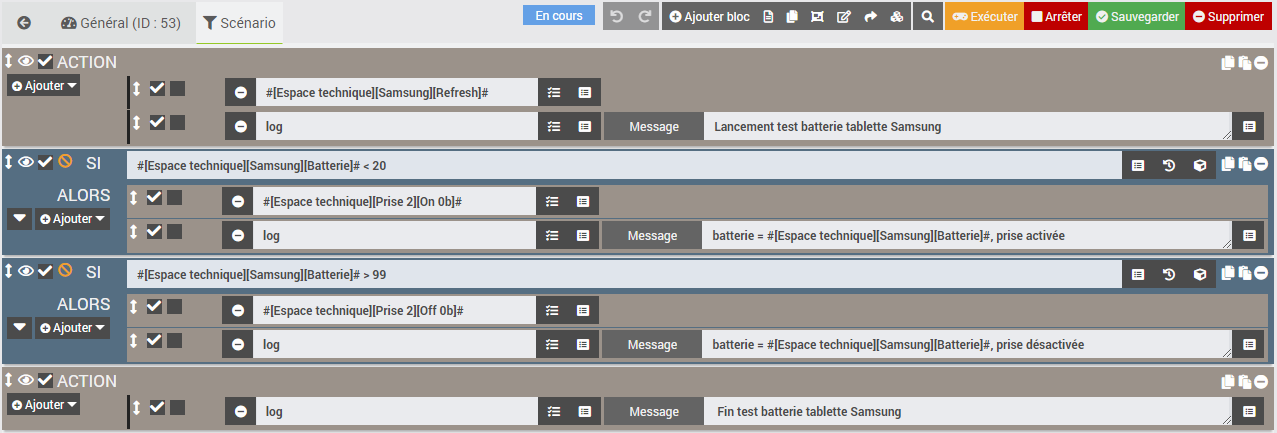The image size is (1277, 433).
Task: Disable repeat on Batterie < 20 block
Action: click(x=65, y=161)
